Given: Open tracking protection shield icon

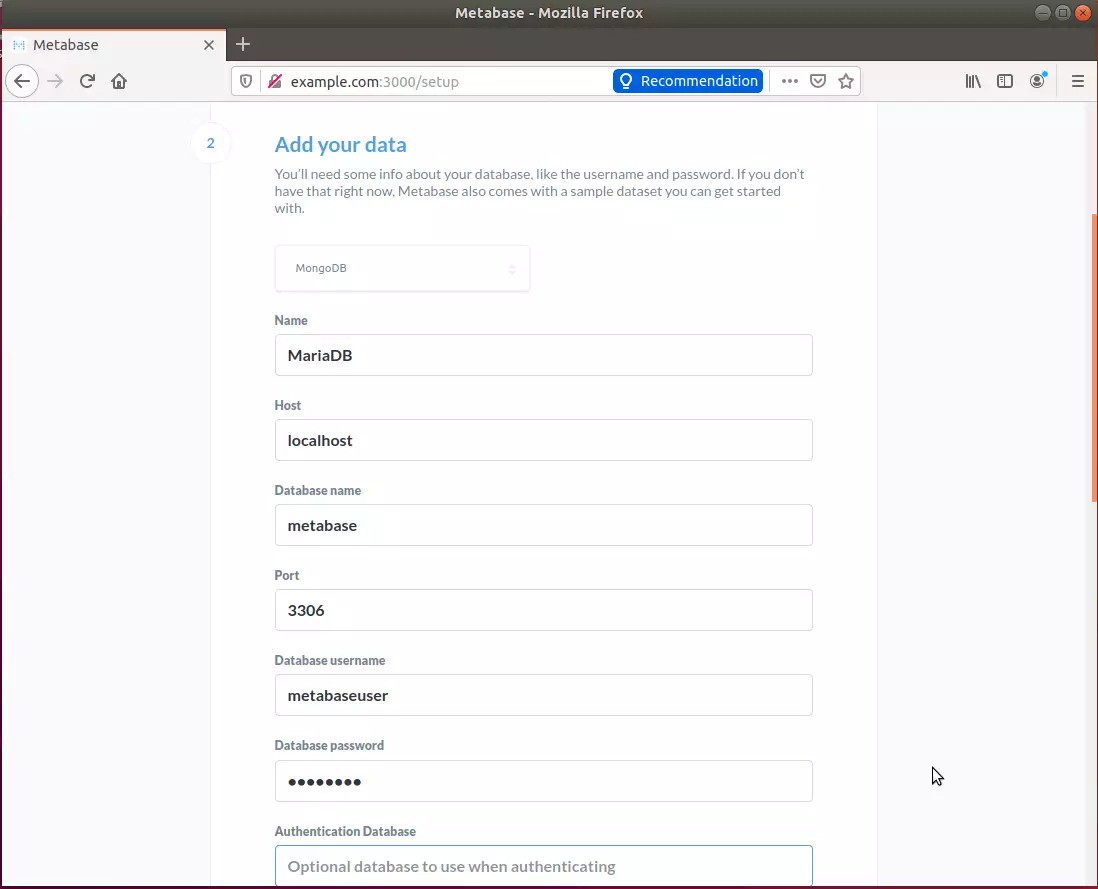Looking at the screenshot, I should point(246,81).
